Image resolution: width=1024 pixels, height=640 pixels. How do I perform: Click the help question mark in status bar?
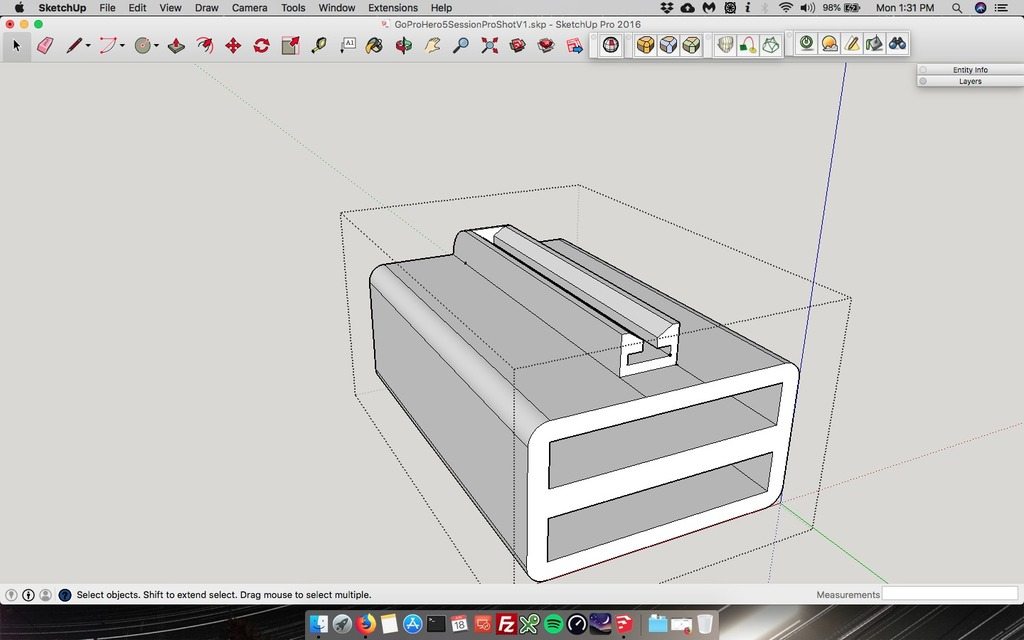tap(65, 594)
